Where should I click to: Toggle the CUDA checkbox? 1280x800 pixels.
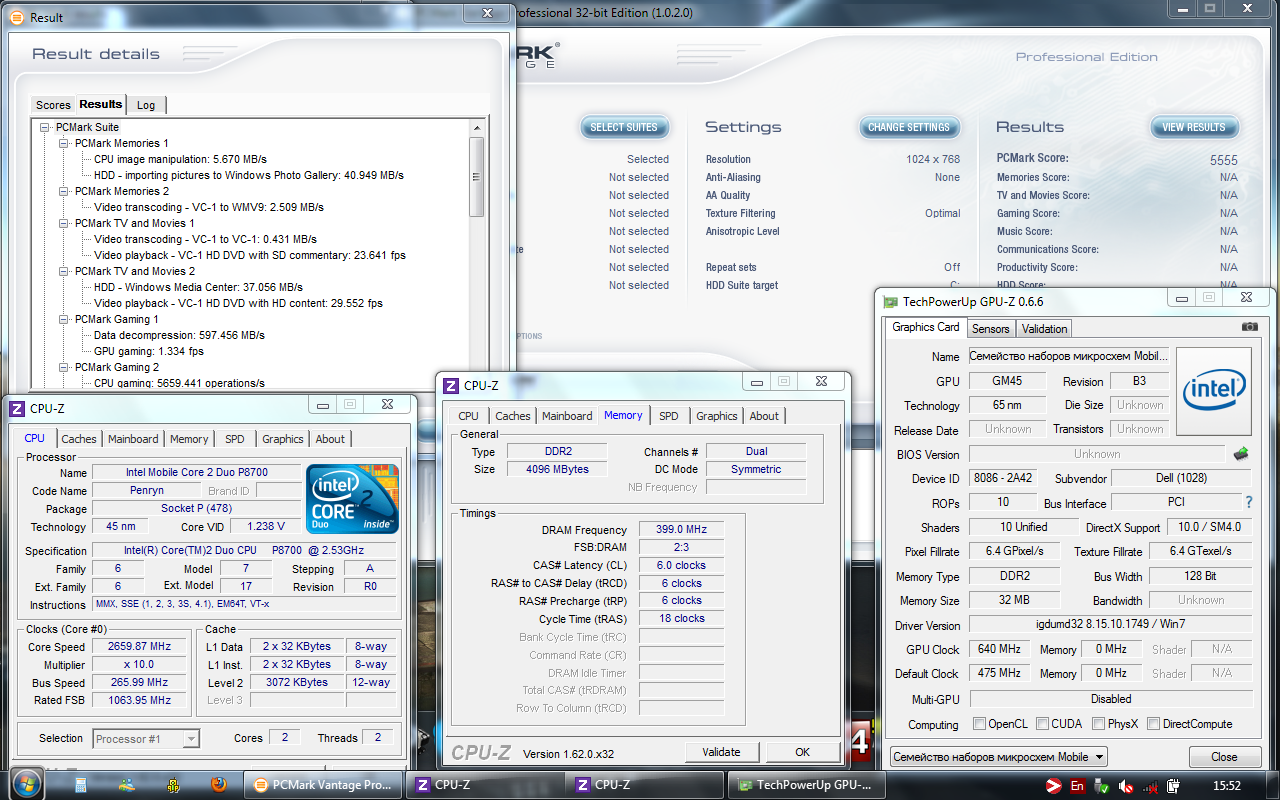(1043, 723)
